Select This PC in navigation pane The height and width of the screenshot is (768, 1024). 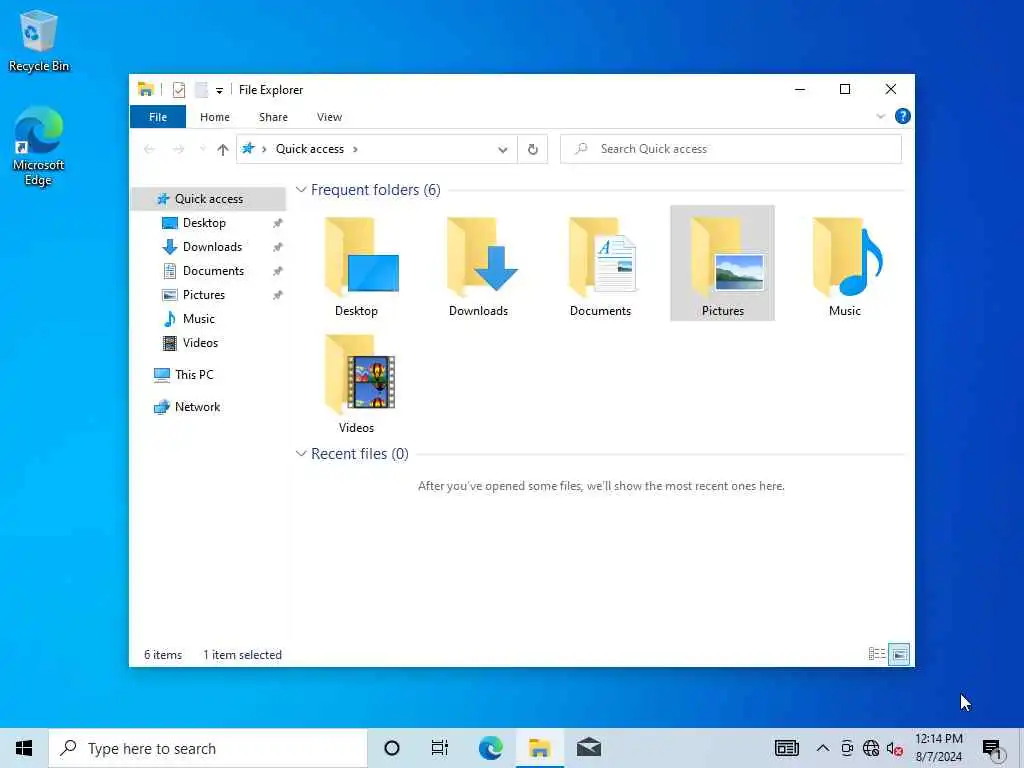[194, 375]
